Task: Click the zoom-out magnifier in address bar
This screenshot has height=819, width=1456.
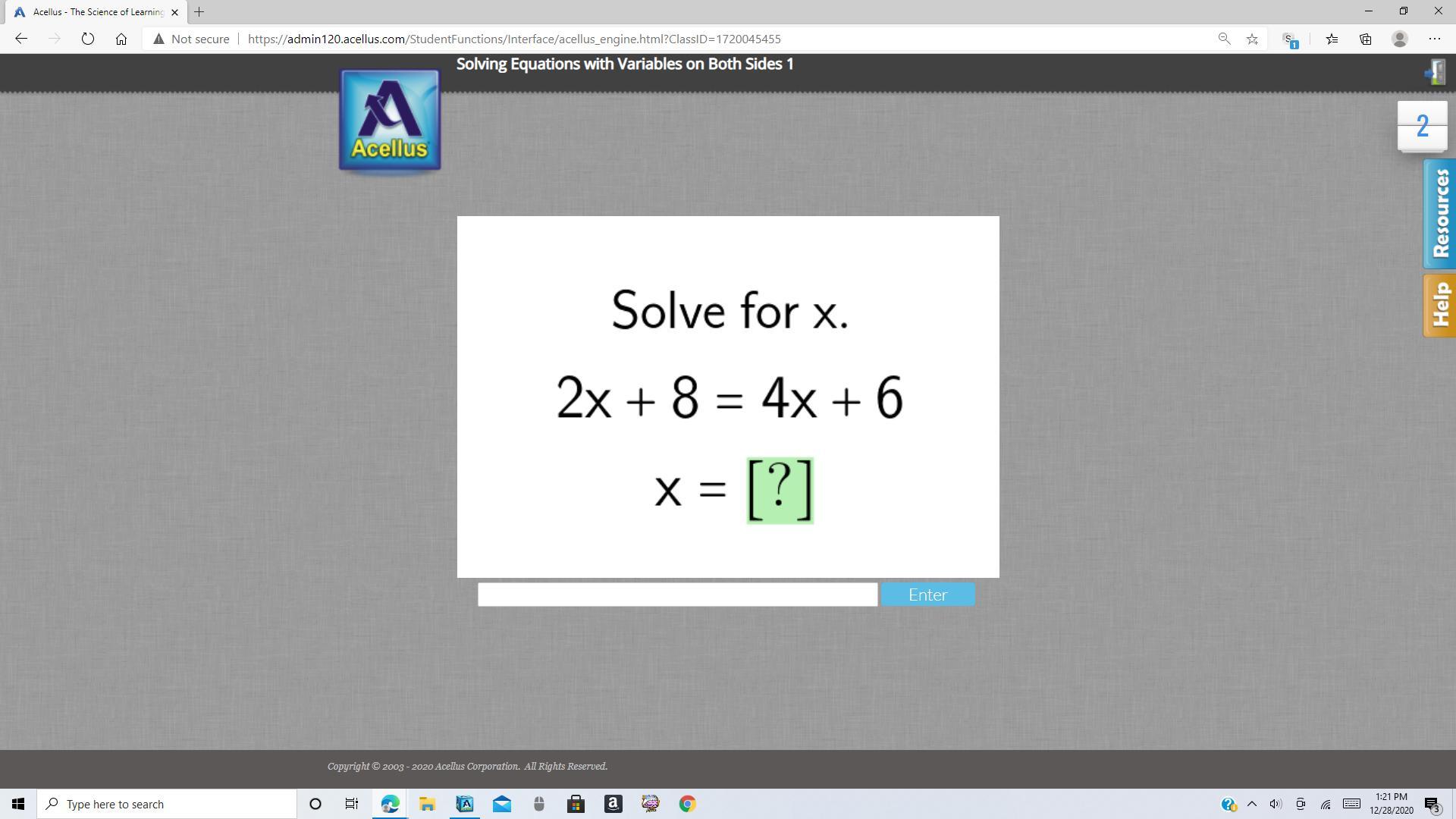Action: (1224, 39)
